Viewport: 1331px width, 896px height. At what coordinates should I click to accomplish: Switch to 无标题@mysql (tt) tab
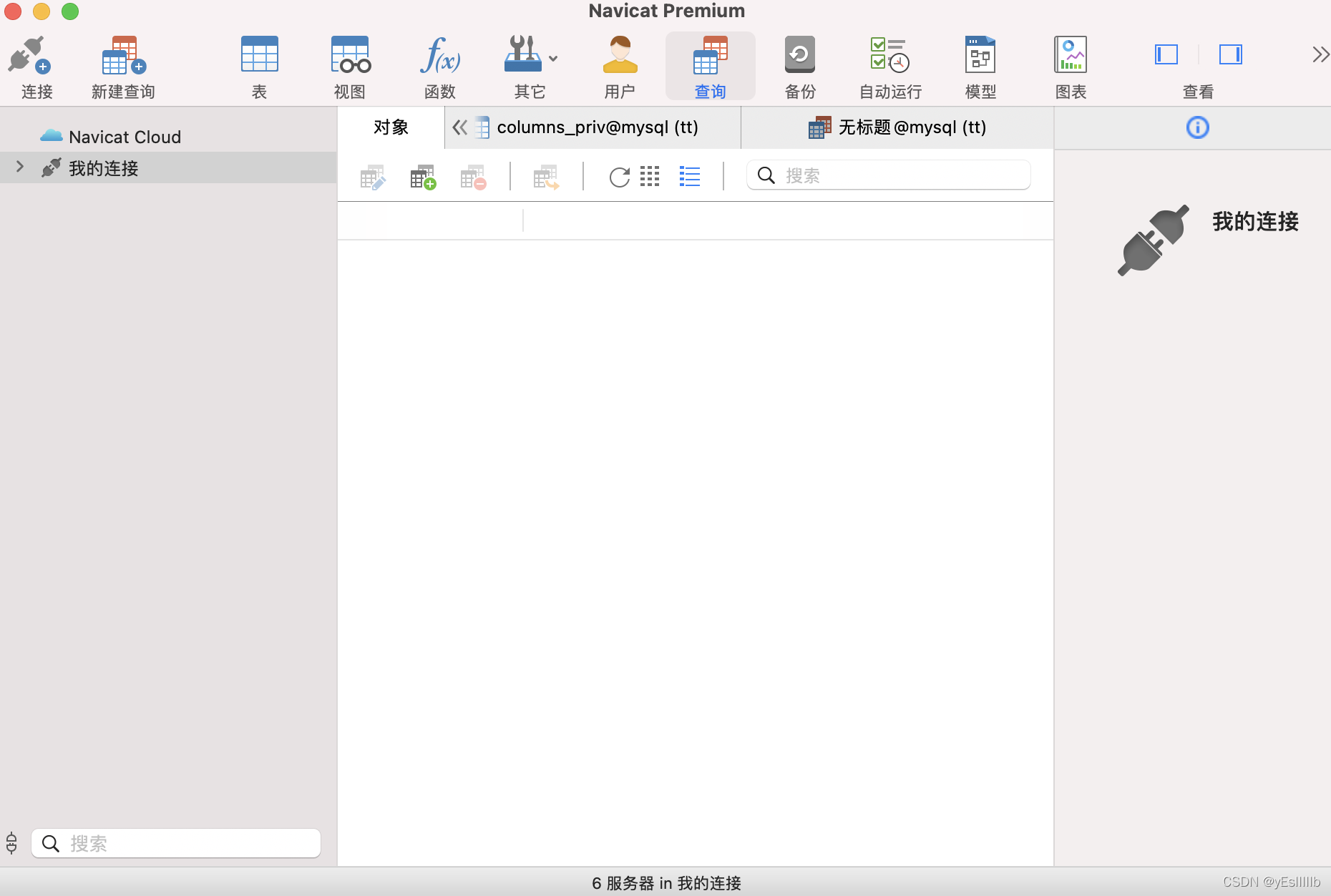click(x=897, y=127)
